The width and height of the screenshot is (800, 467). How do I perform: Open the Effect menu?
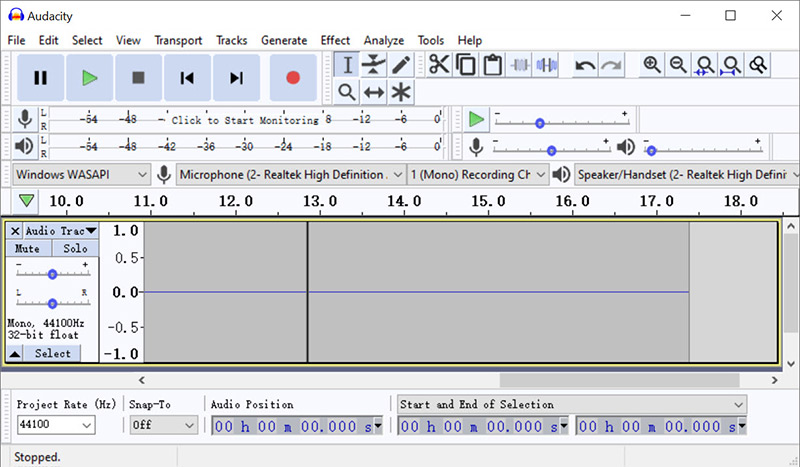[335, 40]
